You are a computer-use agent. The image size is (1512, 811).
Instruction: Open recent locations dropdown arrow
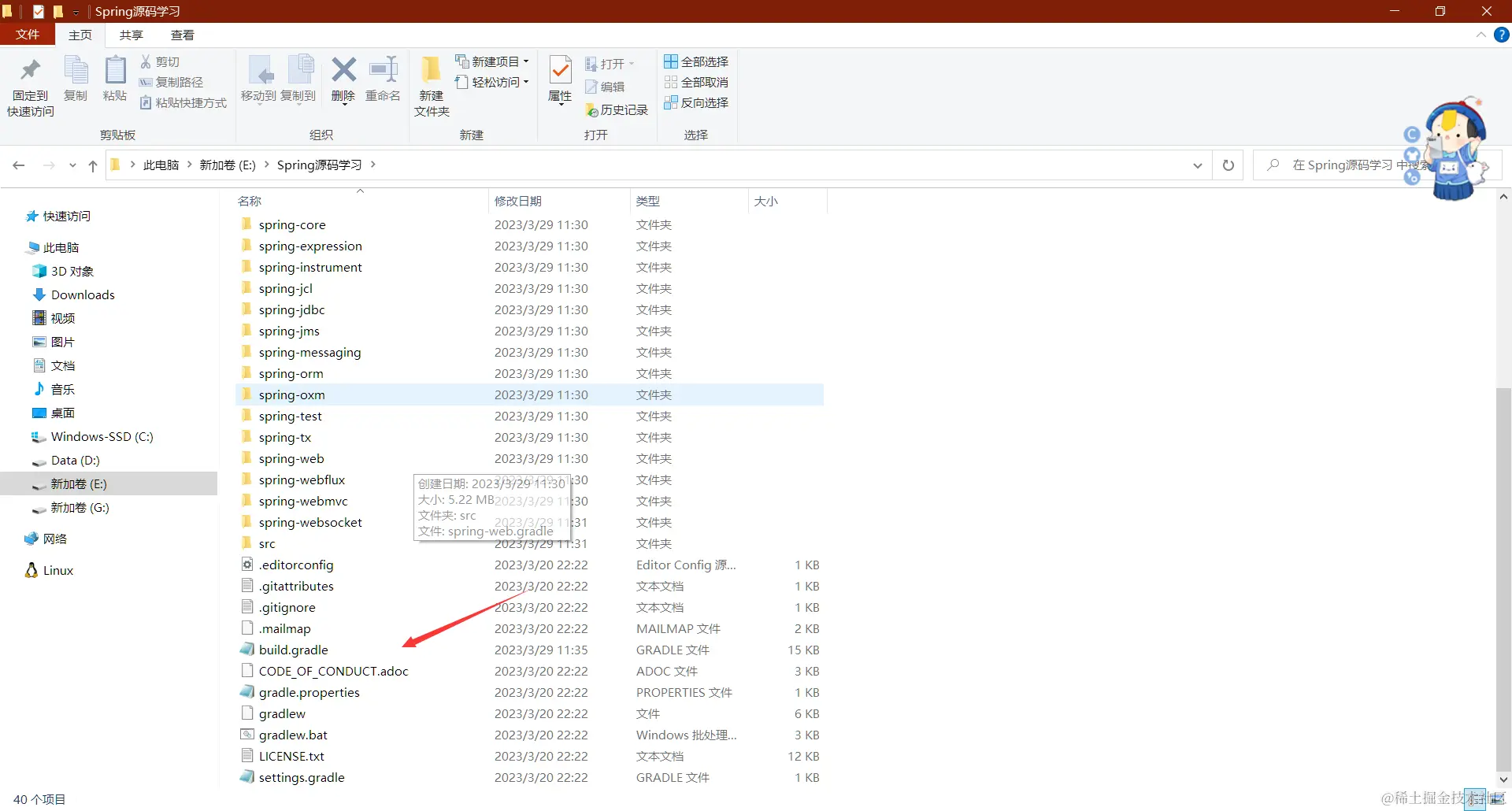pos(72,165)
